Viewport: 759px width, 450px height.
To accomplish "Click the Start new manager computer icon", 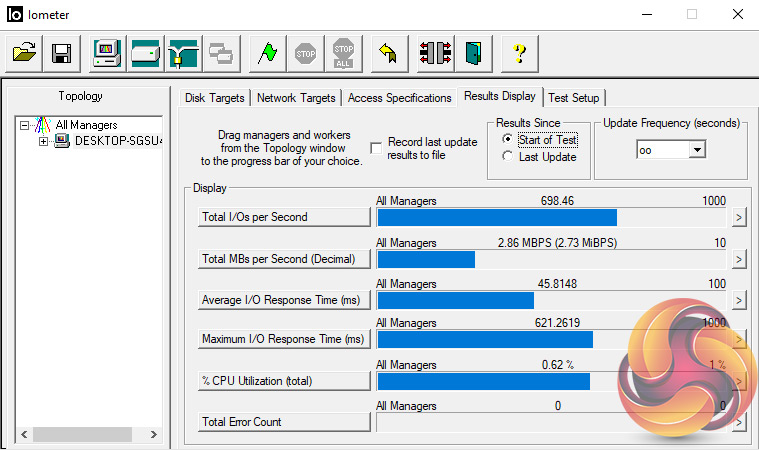I will (108, 53).
